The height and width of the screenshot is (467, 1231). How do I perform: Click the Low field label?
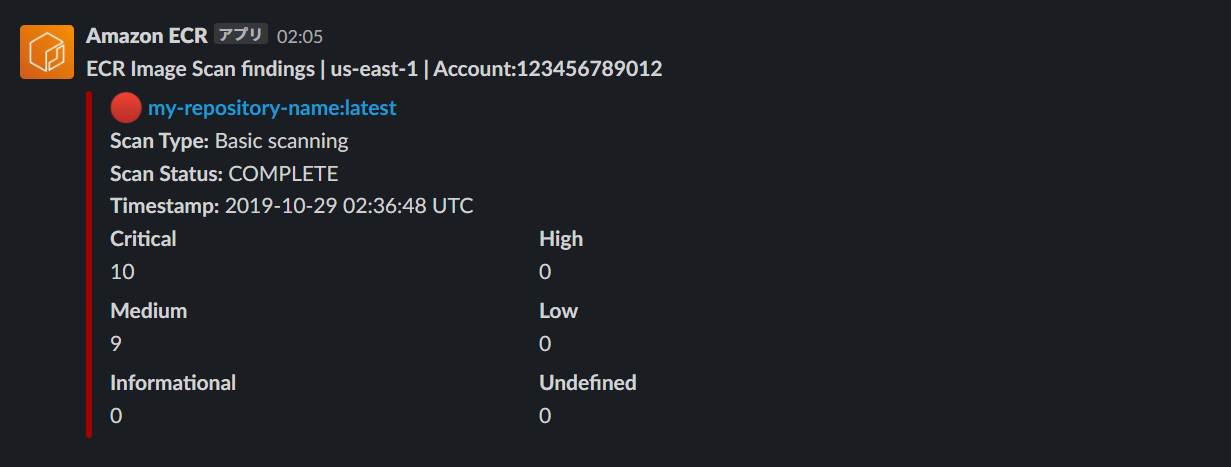(x=559, y=311)
